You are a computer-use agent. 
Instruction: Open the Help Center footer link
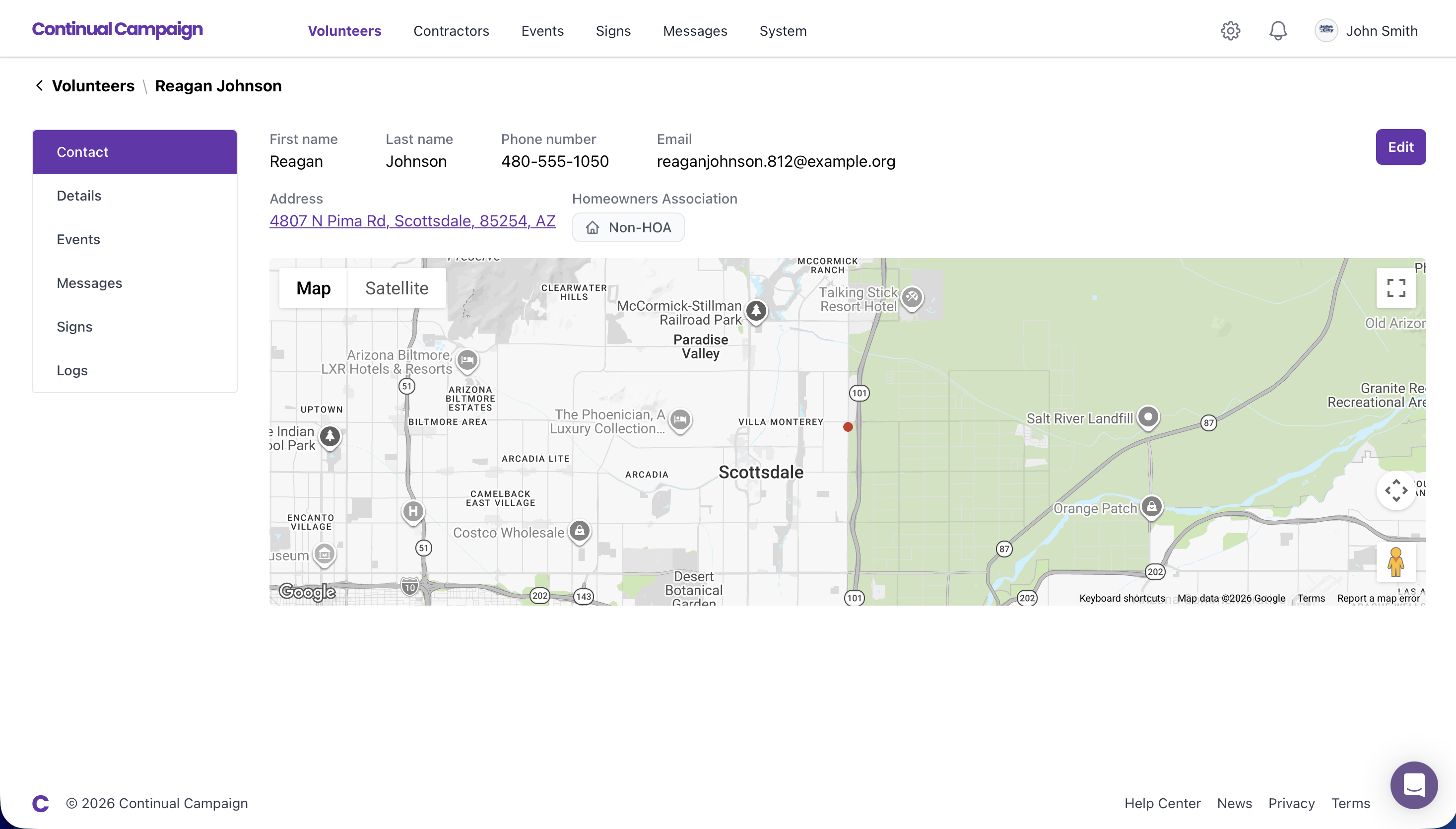(1162, 803)
